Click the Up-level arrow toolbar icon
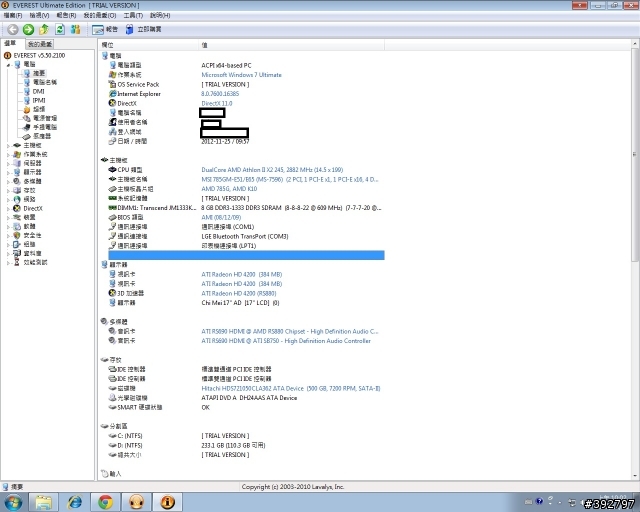The image size is (640, 512). click(44, 29)
